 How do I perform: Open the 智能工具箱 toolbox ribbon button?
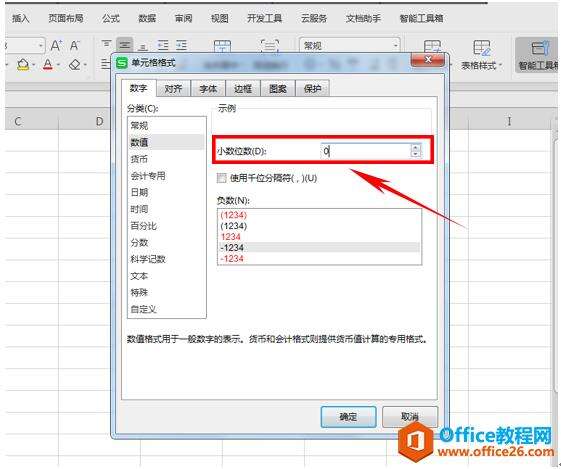tap(538, 55)
